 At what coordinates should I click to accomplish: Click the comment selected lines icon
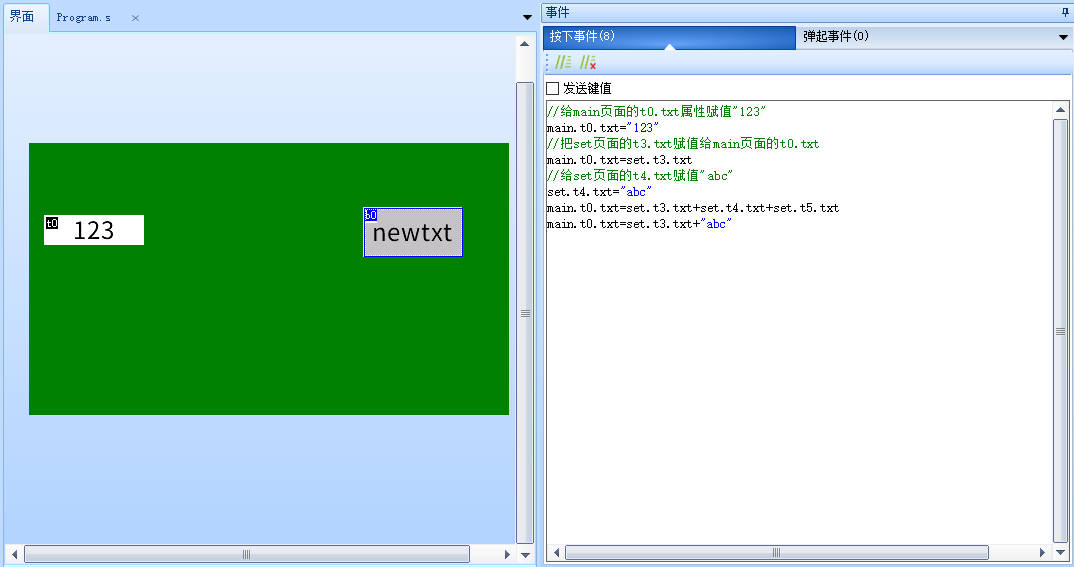click(x=563, y=62)
